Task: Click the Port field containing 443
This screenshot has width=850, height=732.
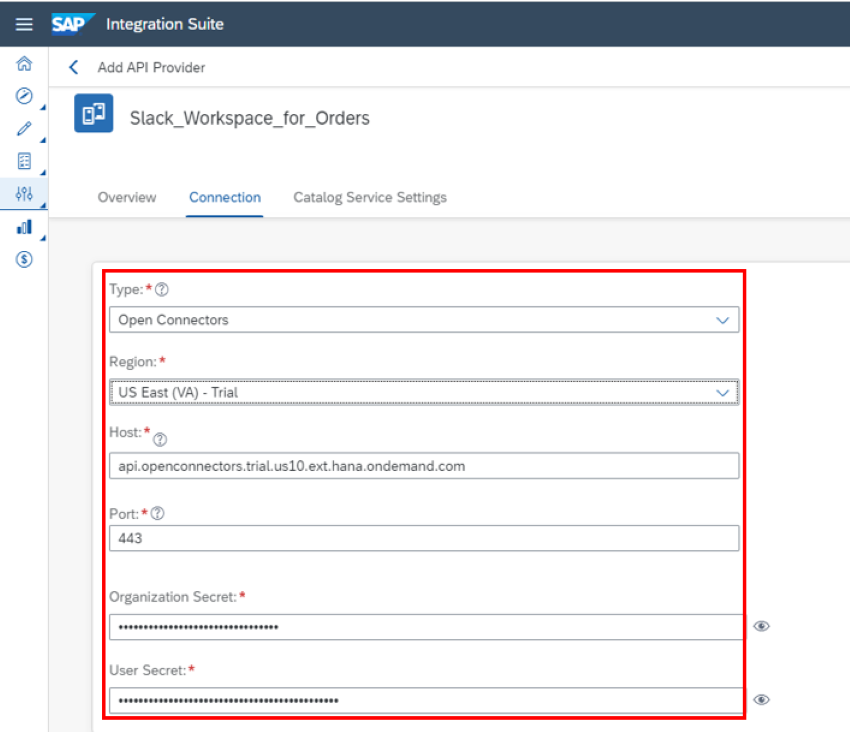Action: [x=424, y=538]
